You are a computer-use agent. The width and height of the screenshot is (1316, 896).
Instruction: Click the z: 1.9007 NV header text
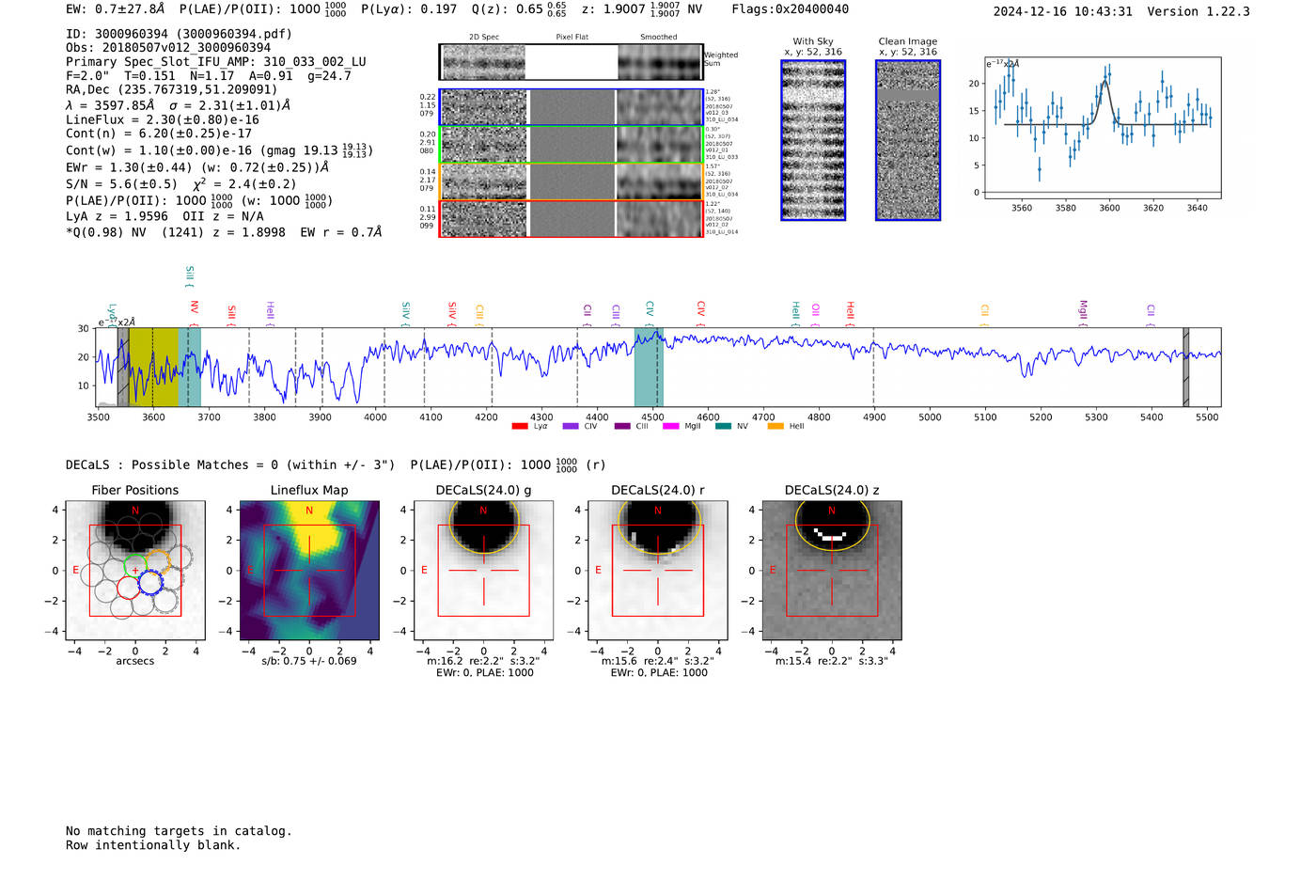(642, 9)
